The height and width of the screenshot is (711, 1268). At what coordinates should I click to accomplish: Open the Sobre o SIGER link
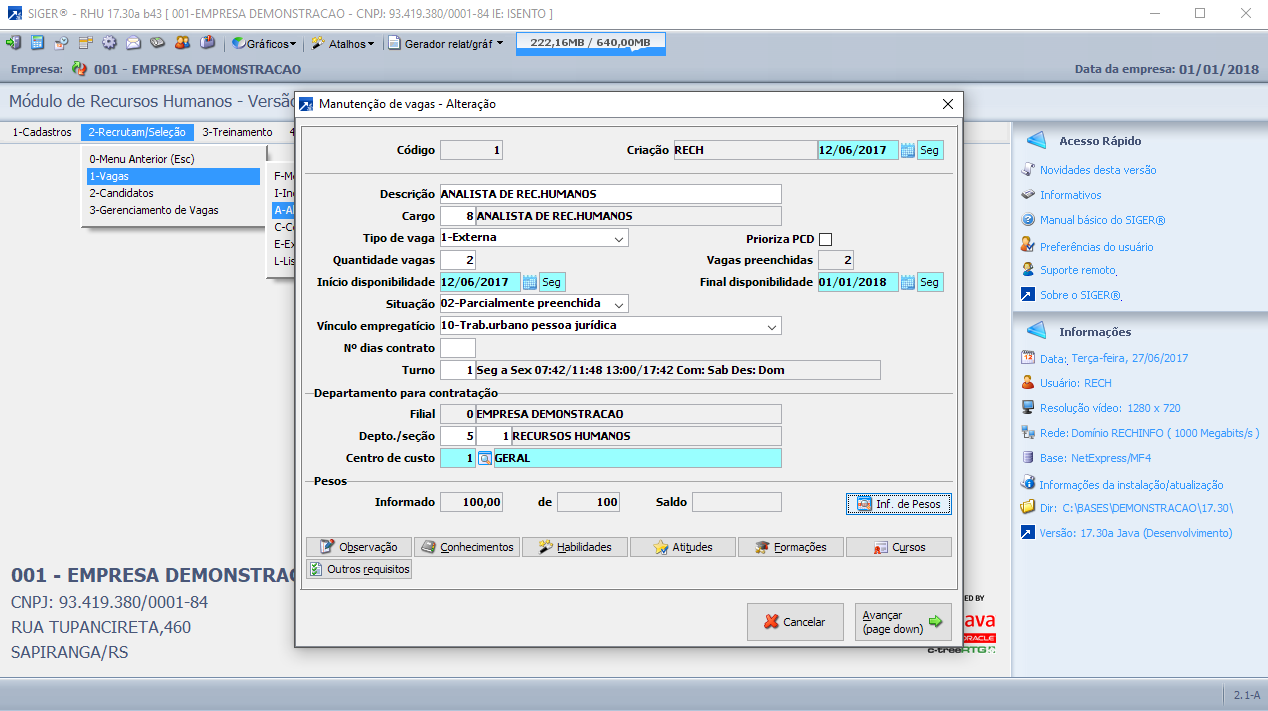pos(1080,295)
